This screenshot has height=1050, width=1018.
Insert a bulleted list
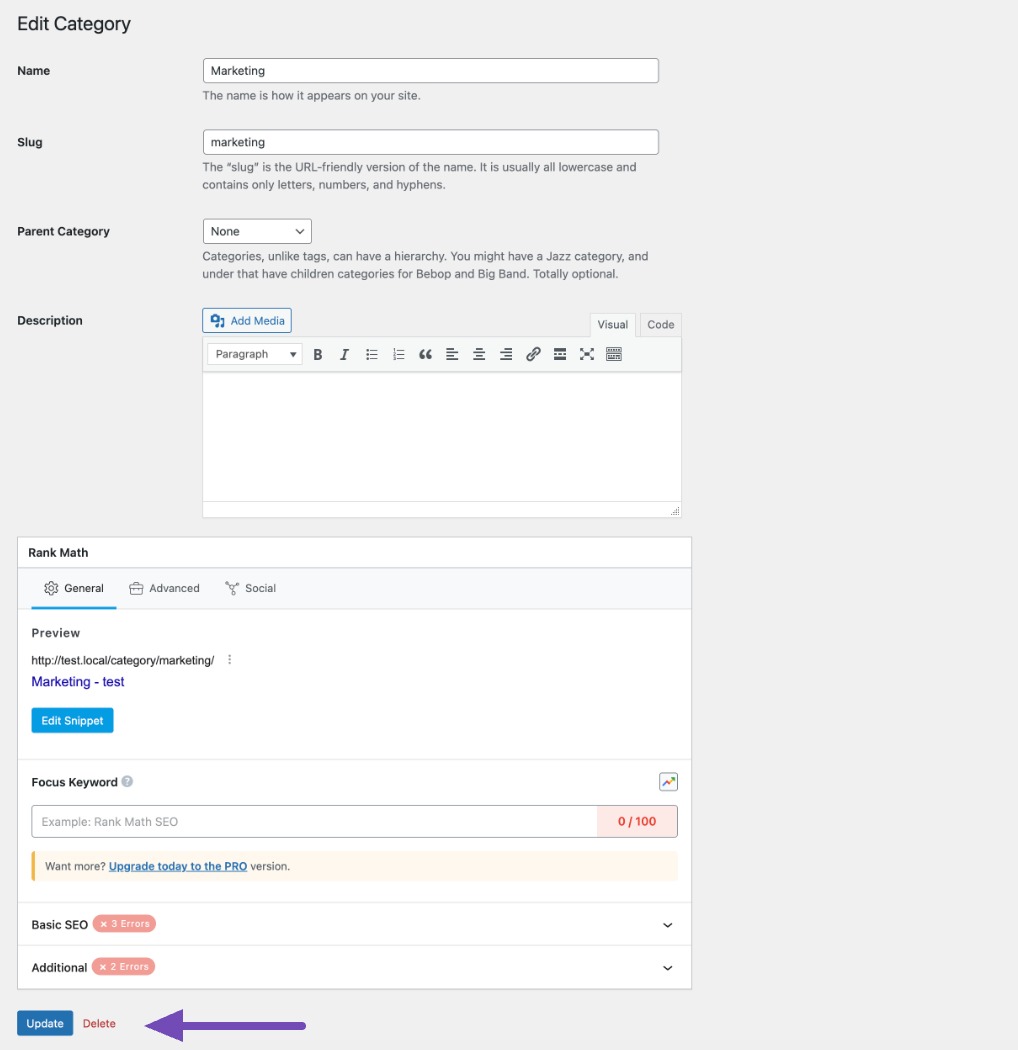(x=372, y=354)
